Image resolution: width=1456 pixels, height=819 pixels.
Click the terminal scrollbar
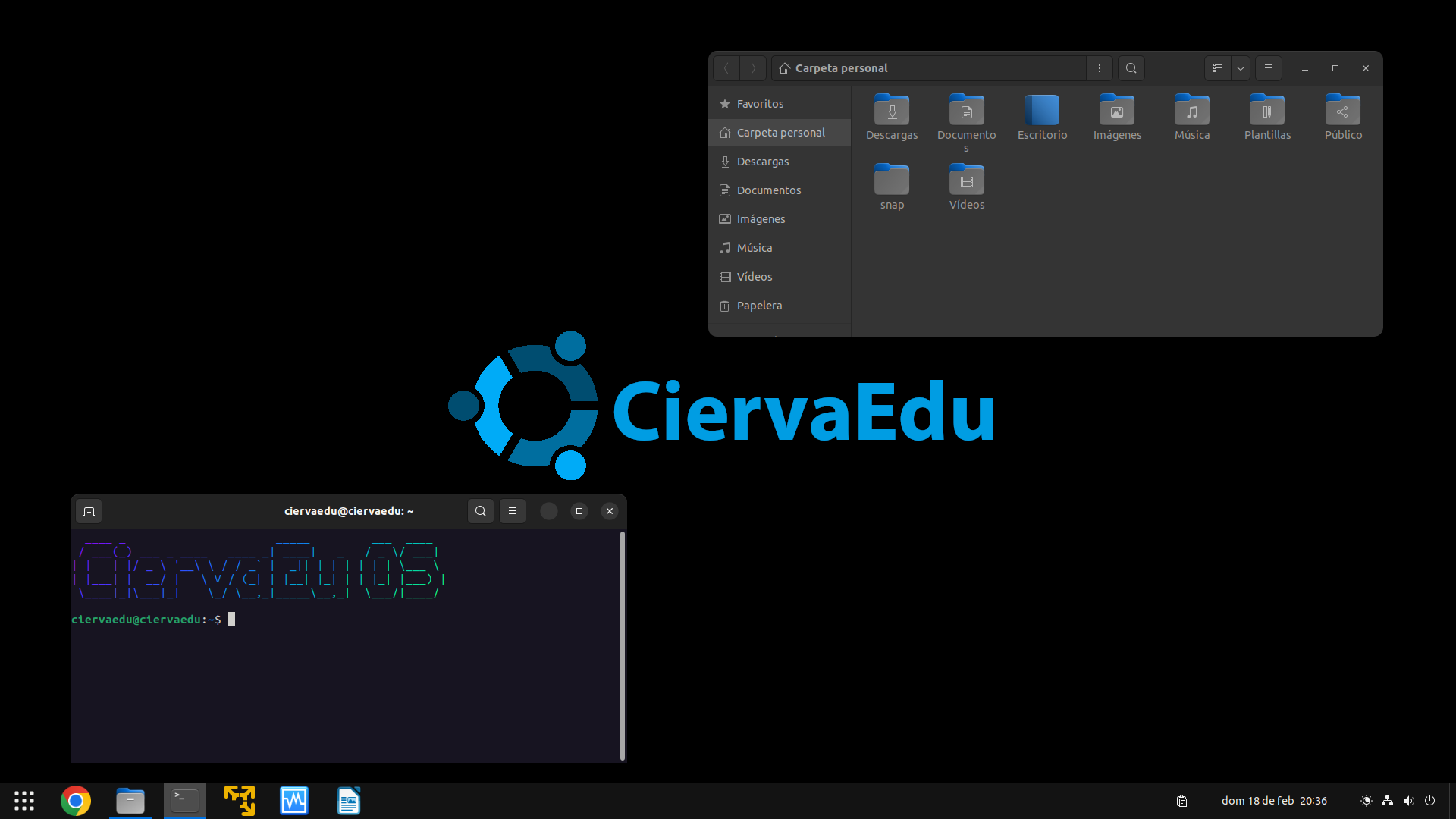[x=623, y=646]
